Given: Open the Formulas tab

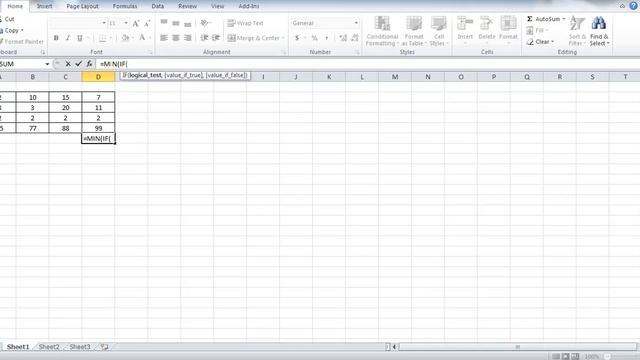Looking at the screenshot, I should pos(125,6).
